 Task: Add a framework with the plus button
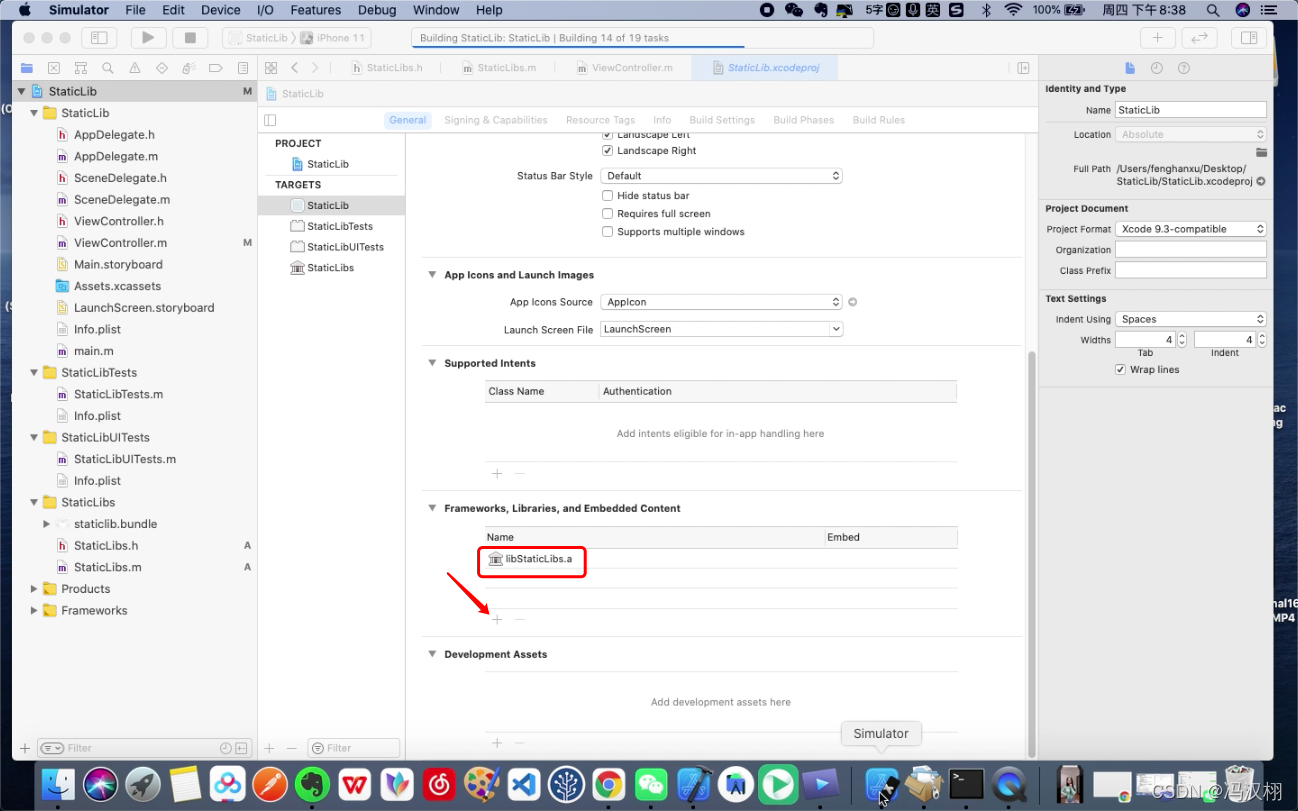click(x=497, y=620)
